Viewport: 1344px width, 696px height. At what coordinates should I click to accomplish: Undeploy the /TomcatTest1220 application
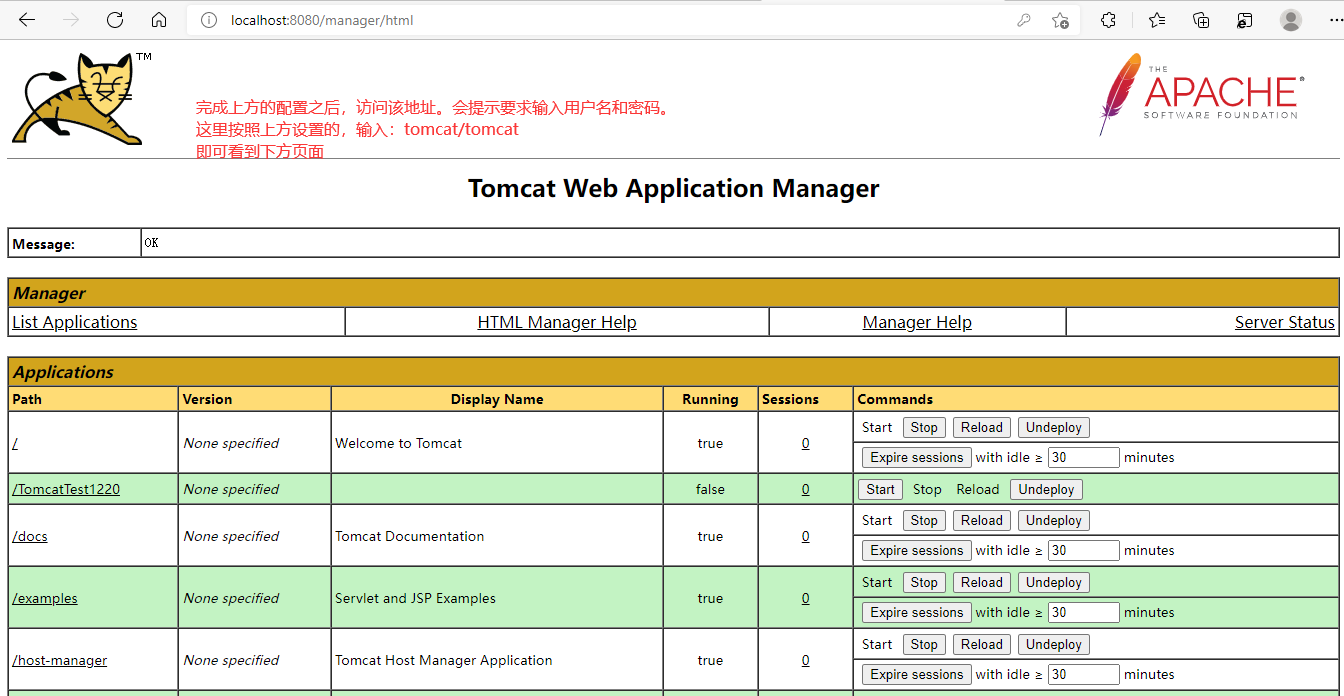click(x=1046, y=489)
